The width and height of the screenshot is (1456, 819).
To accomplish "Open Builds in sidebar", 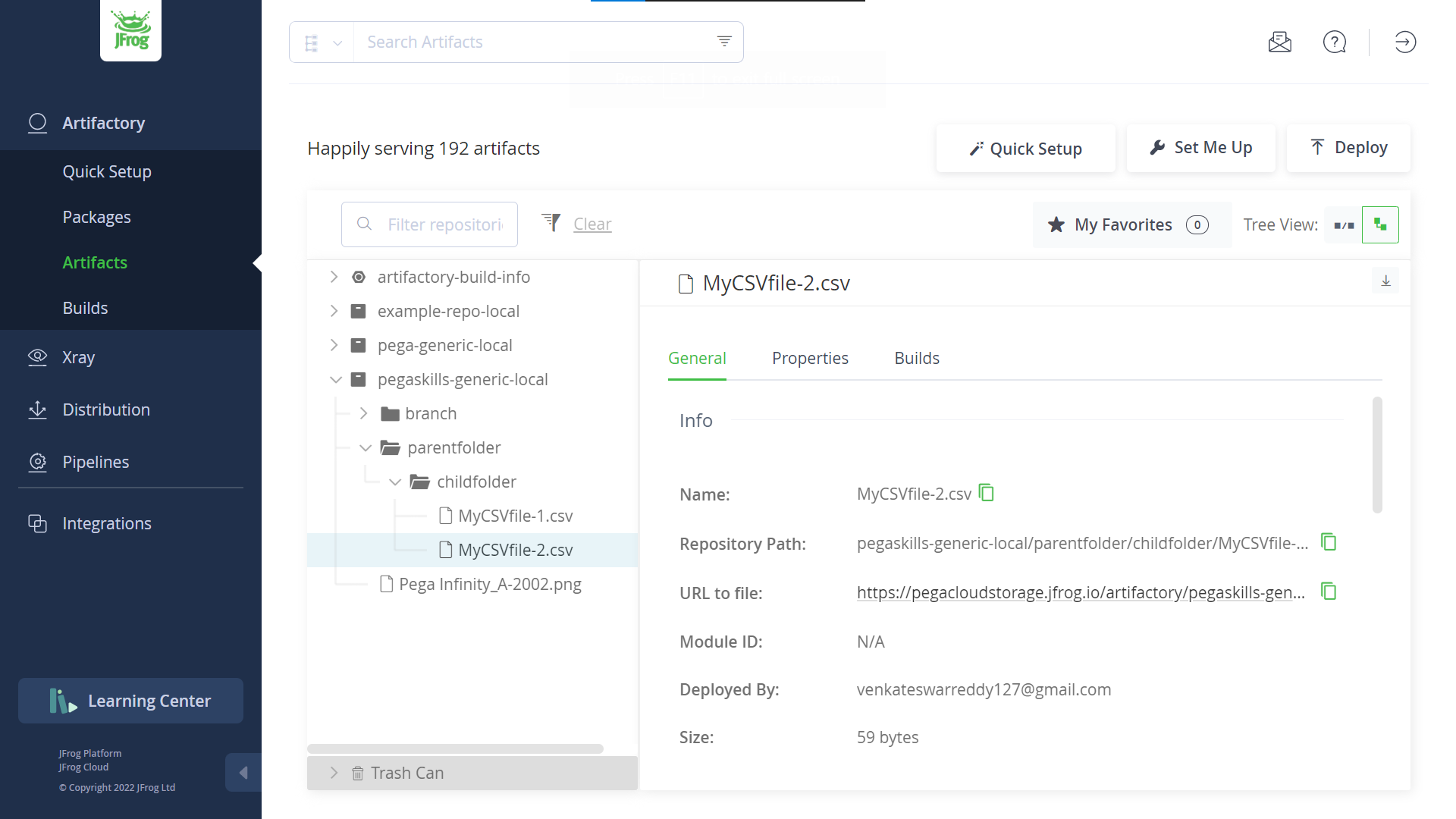I will (85, 308).
